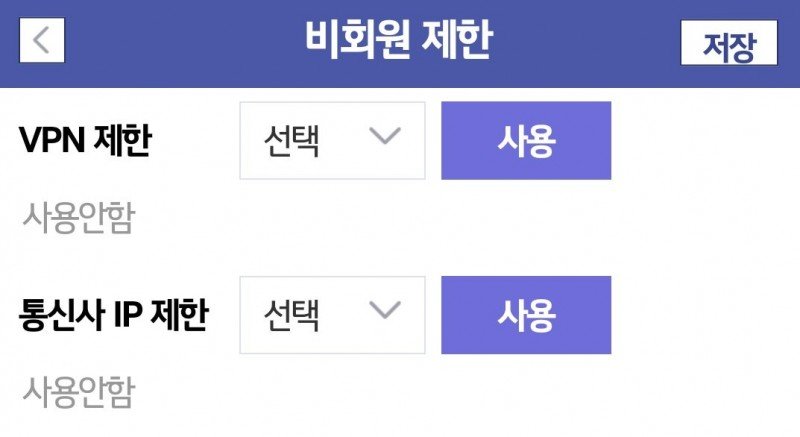Tap the purple 사용 button beside 통신사 dropdown
Screen dimensions: 800x437
(526, 315)
